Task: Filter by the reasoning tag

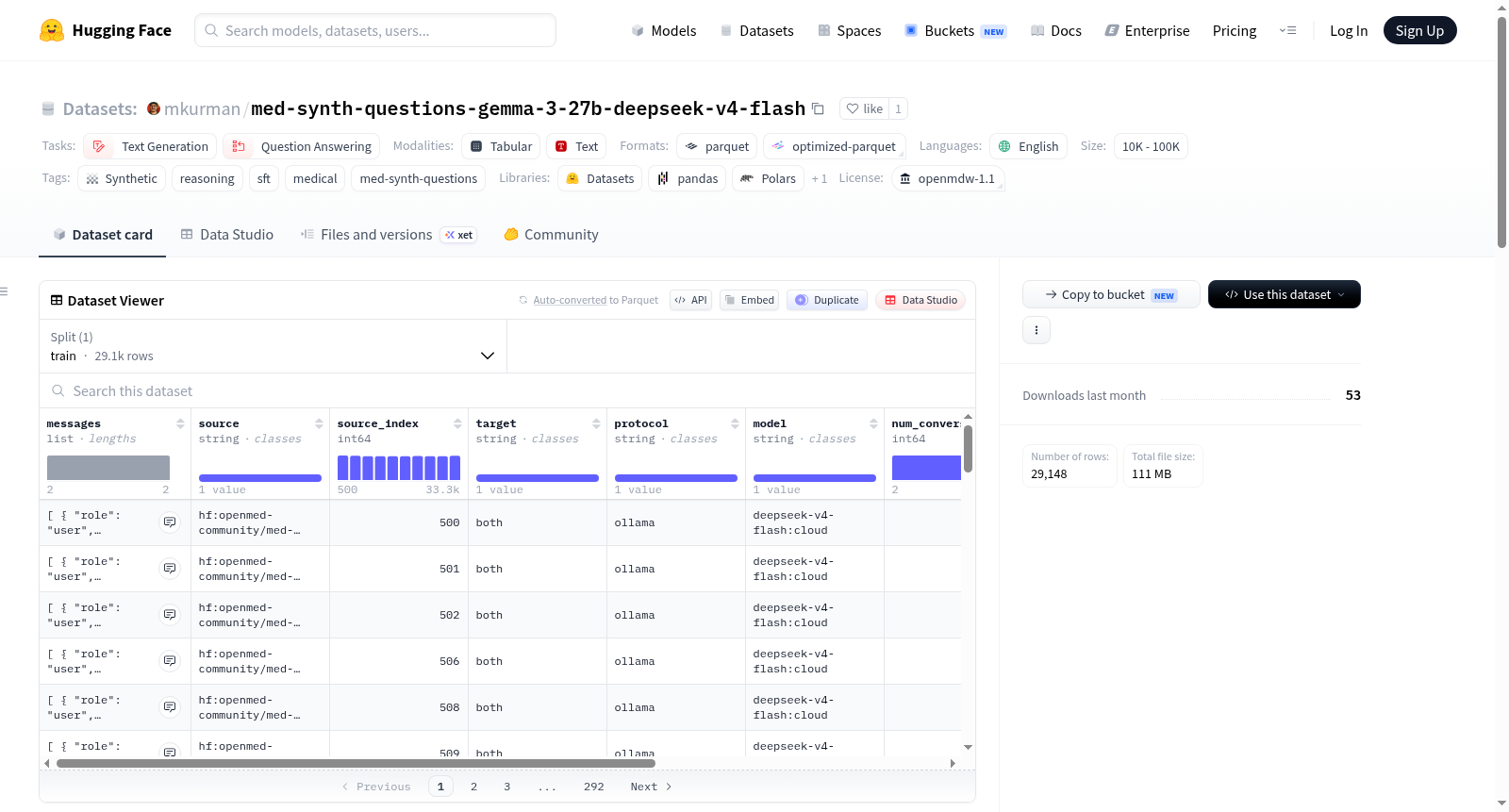Action: [x=207, y=178]
